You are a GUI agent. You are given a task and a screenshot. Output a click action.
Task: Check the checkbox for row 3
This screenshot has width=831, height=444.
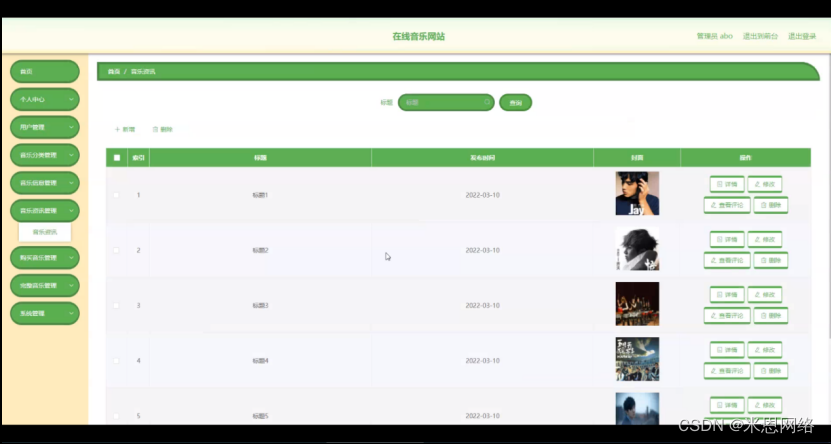point(117,305)
